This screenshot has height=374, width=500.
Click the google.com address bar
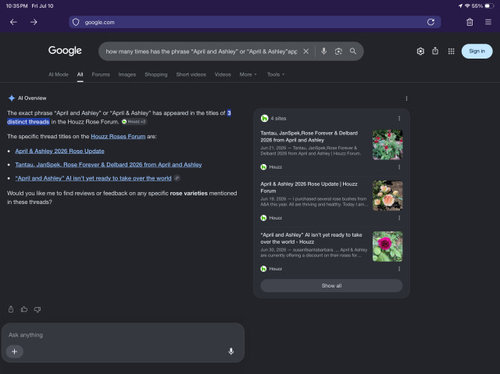[255, 22]
